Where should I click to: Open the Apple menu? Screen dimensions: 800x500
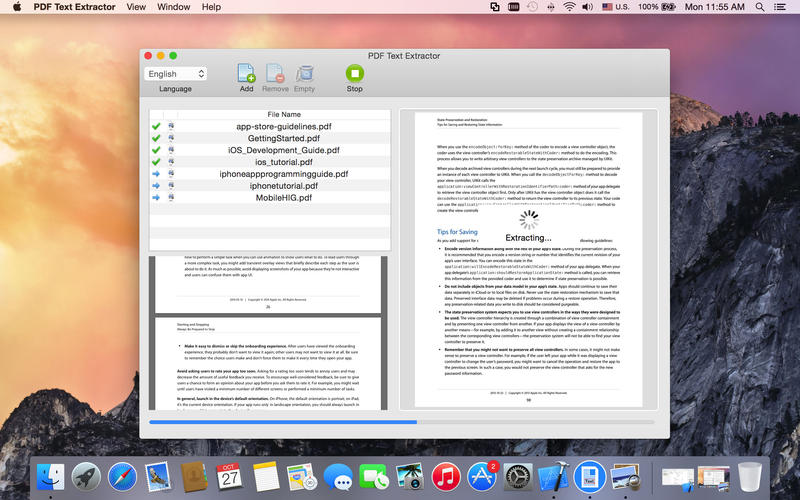tap(17, 7)
